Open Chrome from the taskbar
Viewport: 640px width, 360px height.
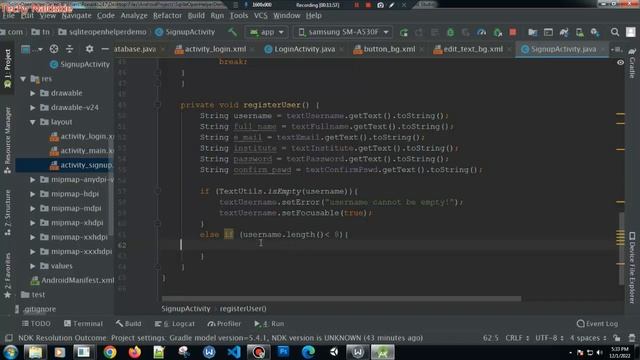(110, 352)
